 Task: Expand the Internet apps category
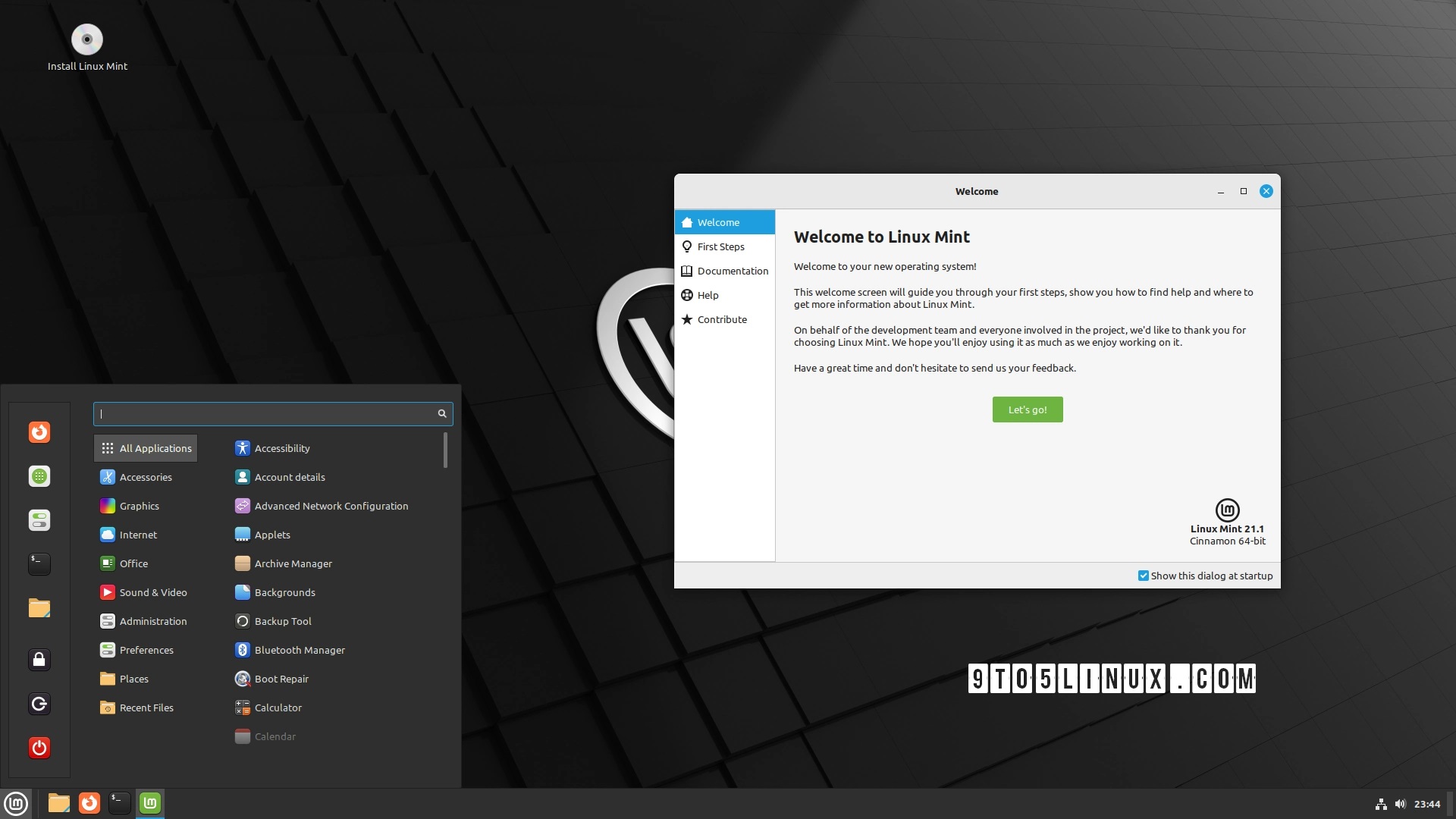coord(137,534)
